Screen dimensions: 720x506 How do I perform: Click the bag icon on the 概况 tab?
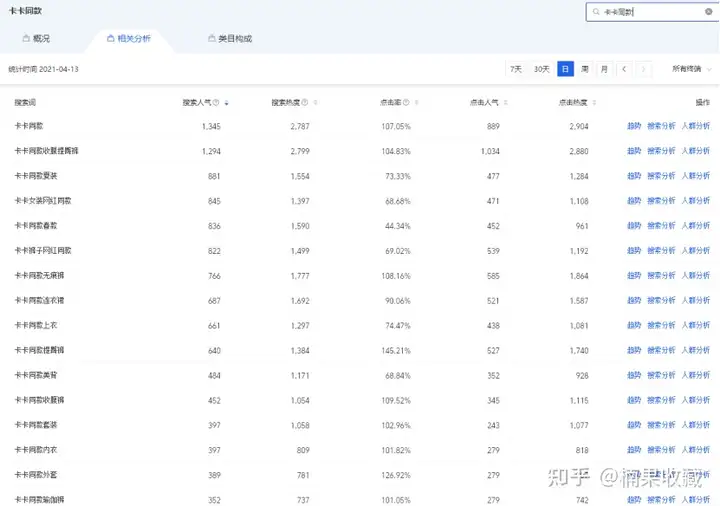tap(26, 39)
